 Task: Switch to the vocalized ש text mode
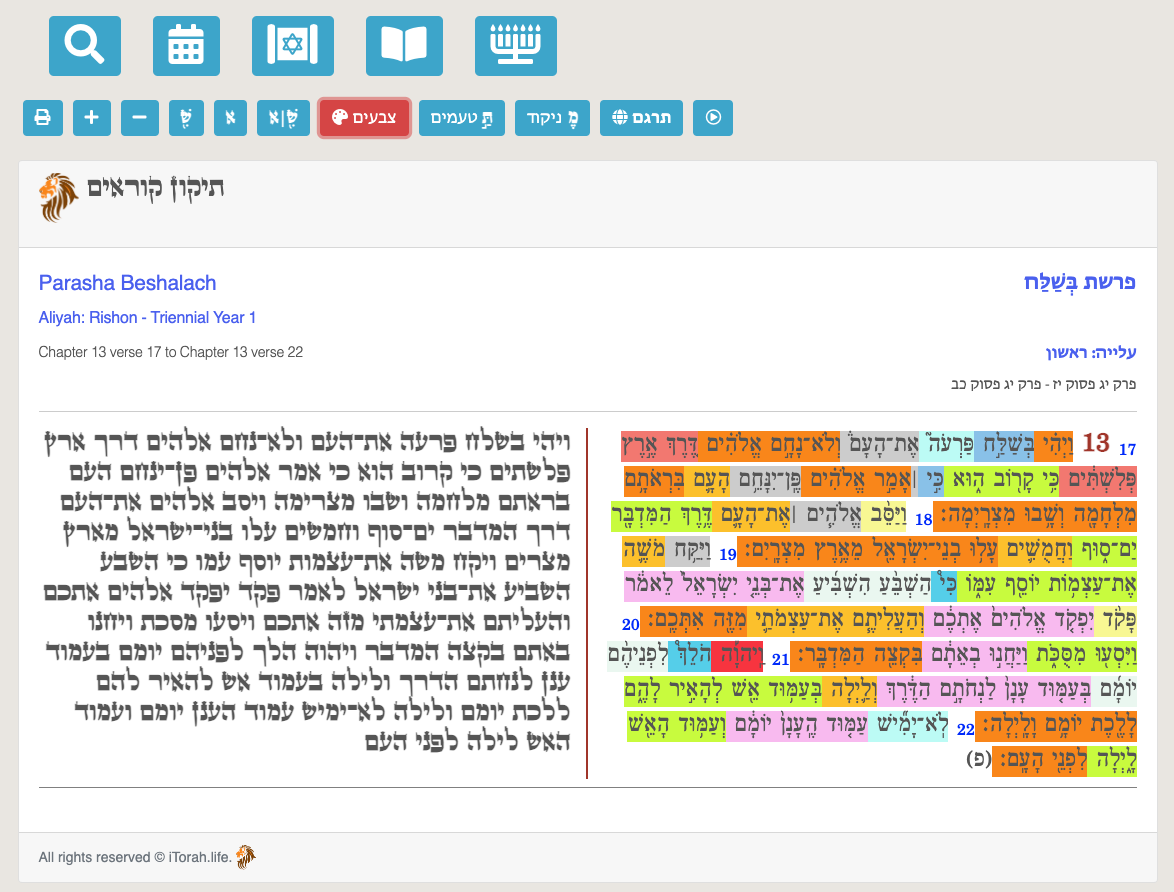click(x=187, y=117)
